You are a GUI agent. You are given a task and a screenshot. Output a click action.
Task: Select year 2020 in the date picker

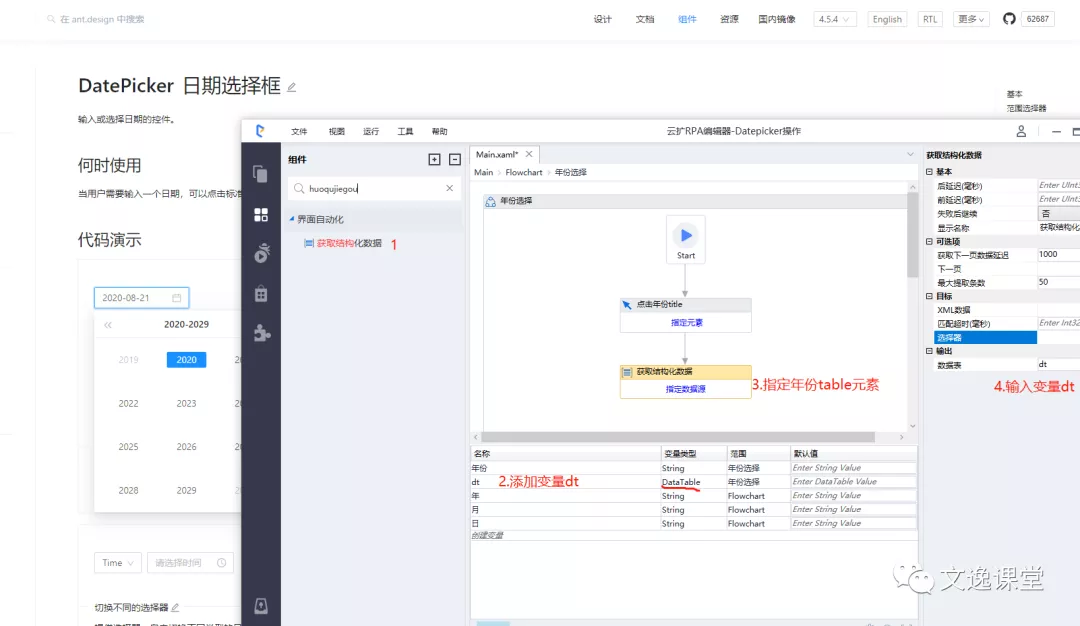point(186,360)
